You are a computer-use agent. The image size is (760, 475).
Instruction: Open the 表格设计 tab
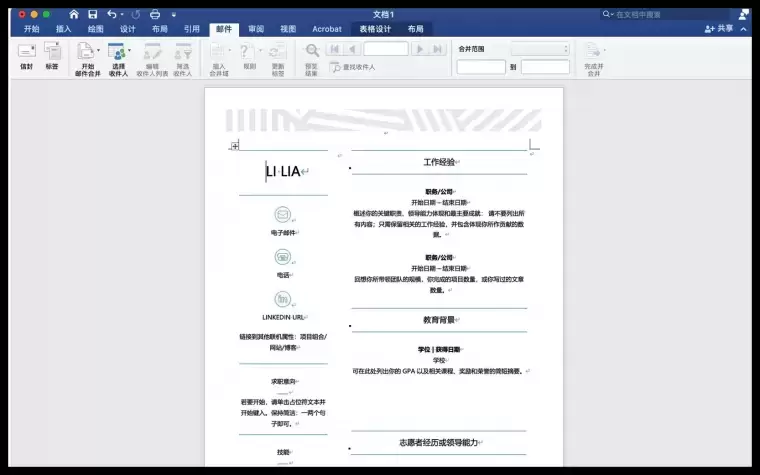tap(375, 29)
